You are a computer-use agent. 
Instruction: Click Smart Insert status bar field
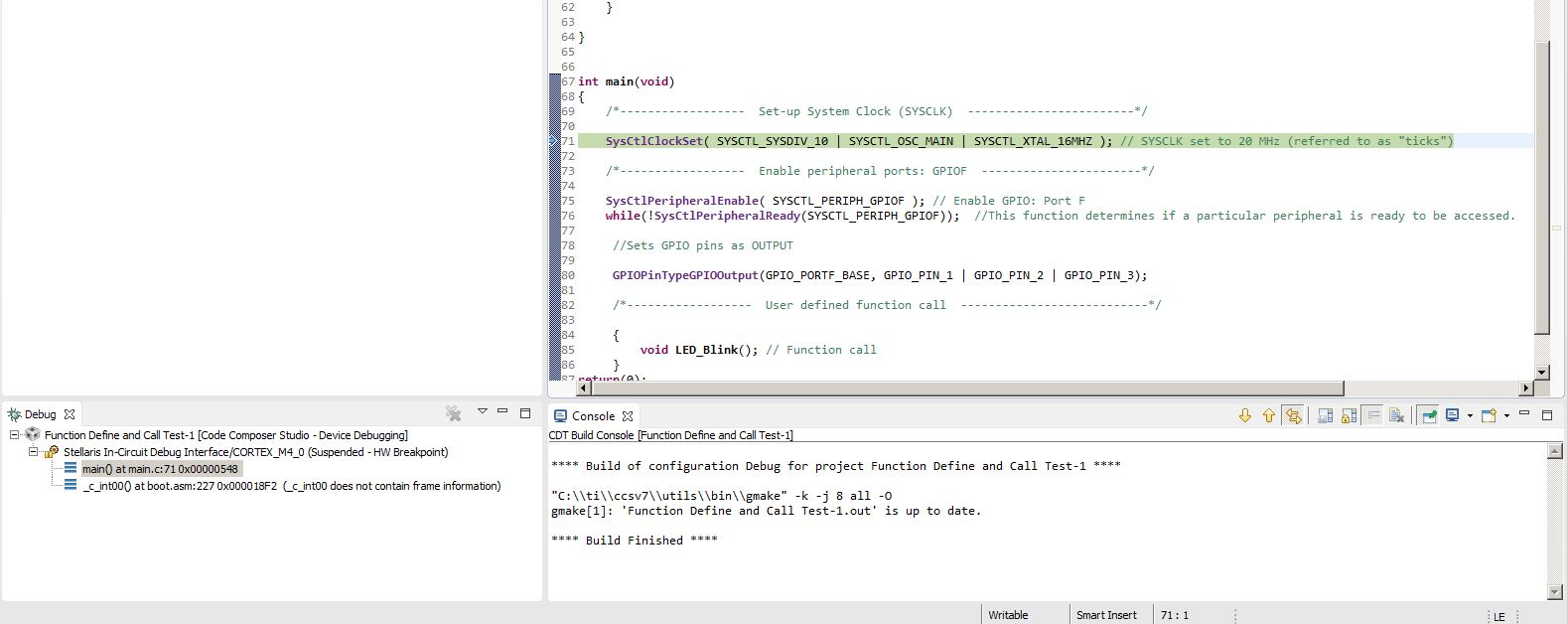[x=1106, y=615]
